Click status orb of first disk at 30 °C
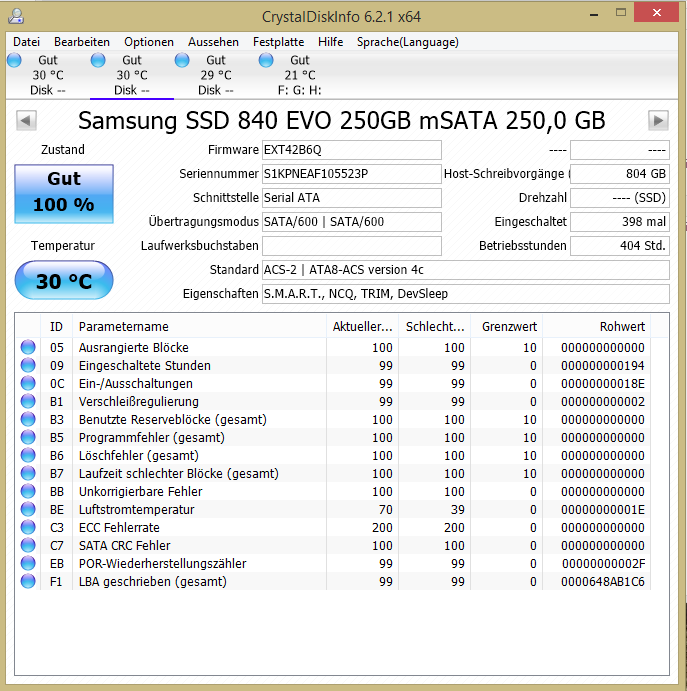This screenshot has width=687, height=691. pyautogui.click(x=14, y=60)
